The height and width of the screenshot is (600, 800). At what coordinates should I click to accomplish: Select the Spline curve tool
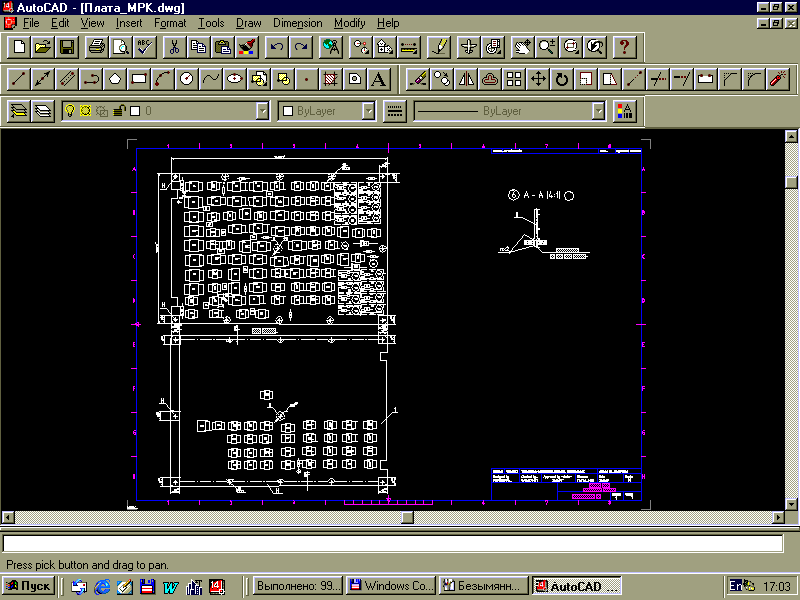(211, 79)
